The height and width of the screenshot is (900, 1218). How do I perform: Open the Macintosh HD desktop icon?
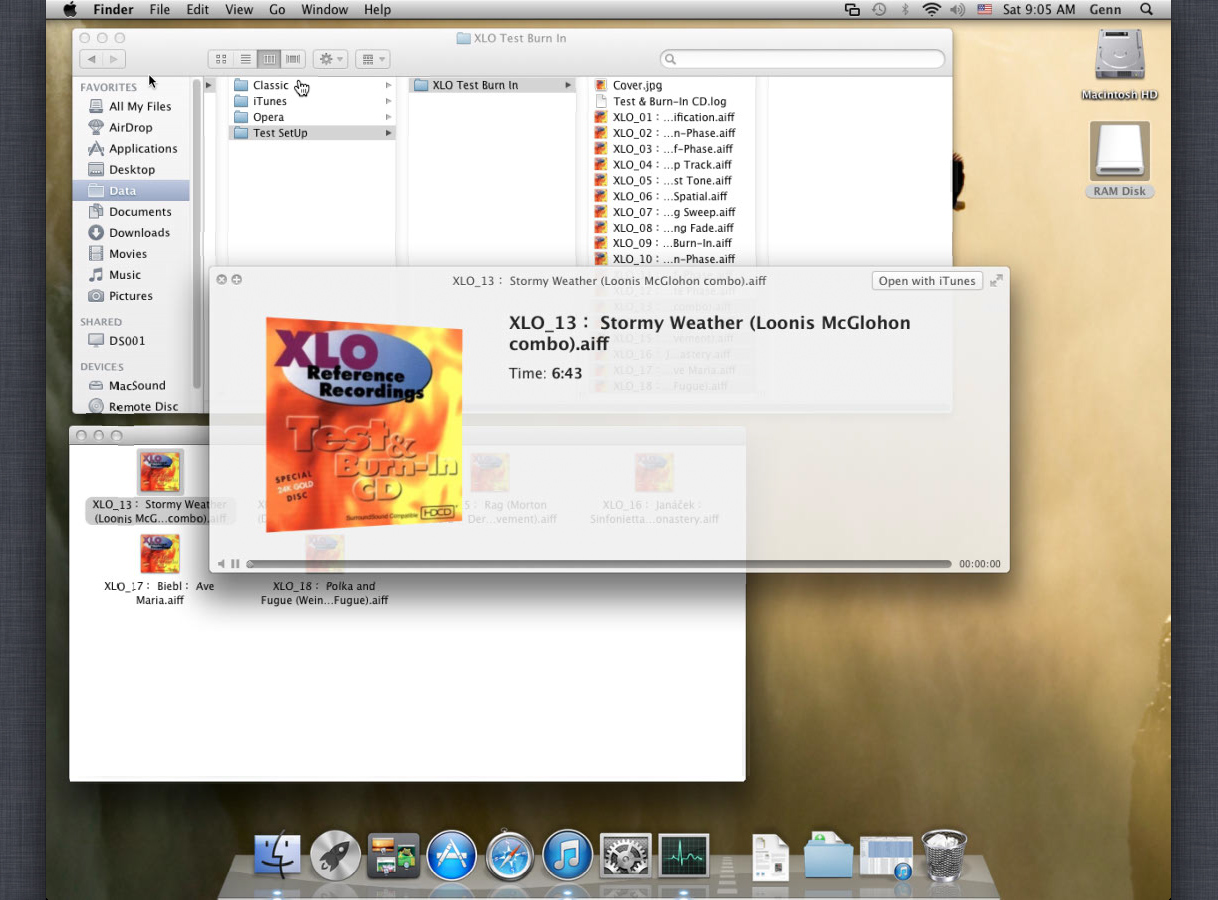[1119, 65]
